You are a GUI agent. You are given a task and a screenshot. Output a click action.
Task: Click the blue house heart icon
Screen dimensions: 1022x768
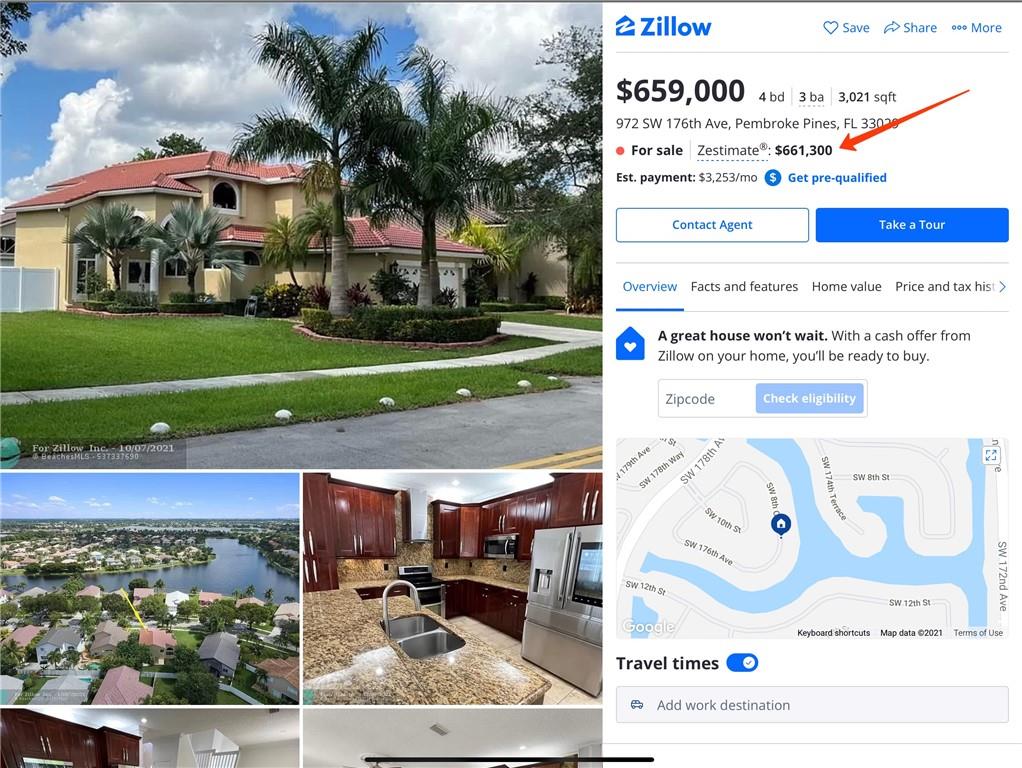630,344
